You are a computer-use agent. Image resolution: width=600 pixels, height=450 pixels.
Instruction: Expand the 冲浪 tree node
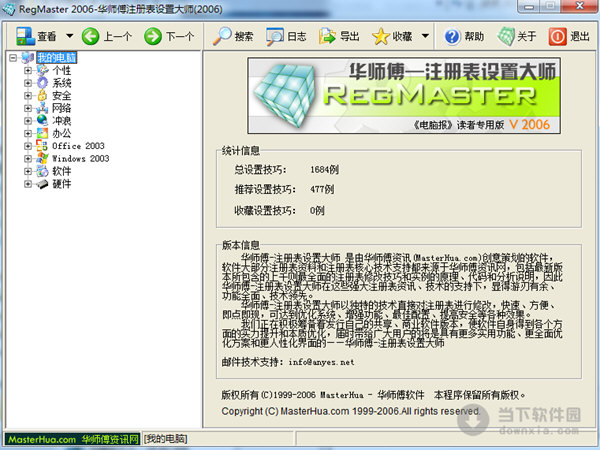28,121
